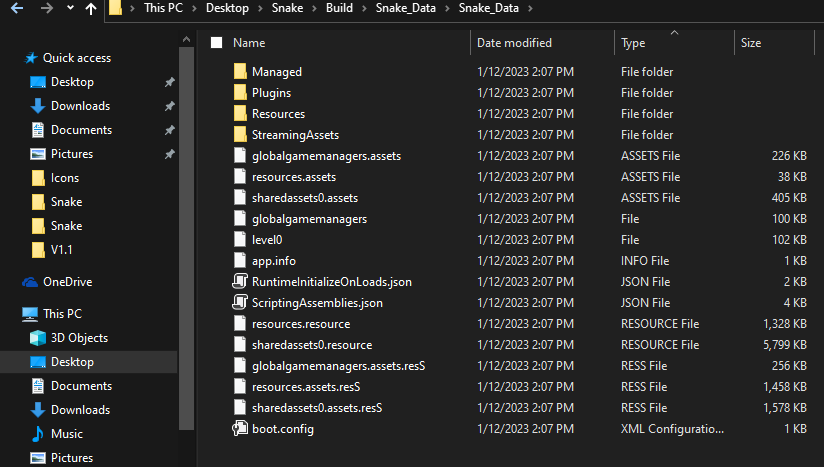Image resolution: width=824 pixels, height=467 pixels.
Task: Open the recent locations dropdown arrow
Action: (x=70, y=8)
